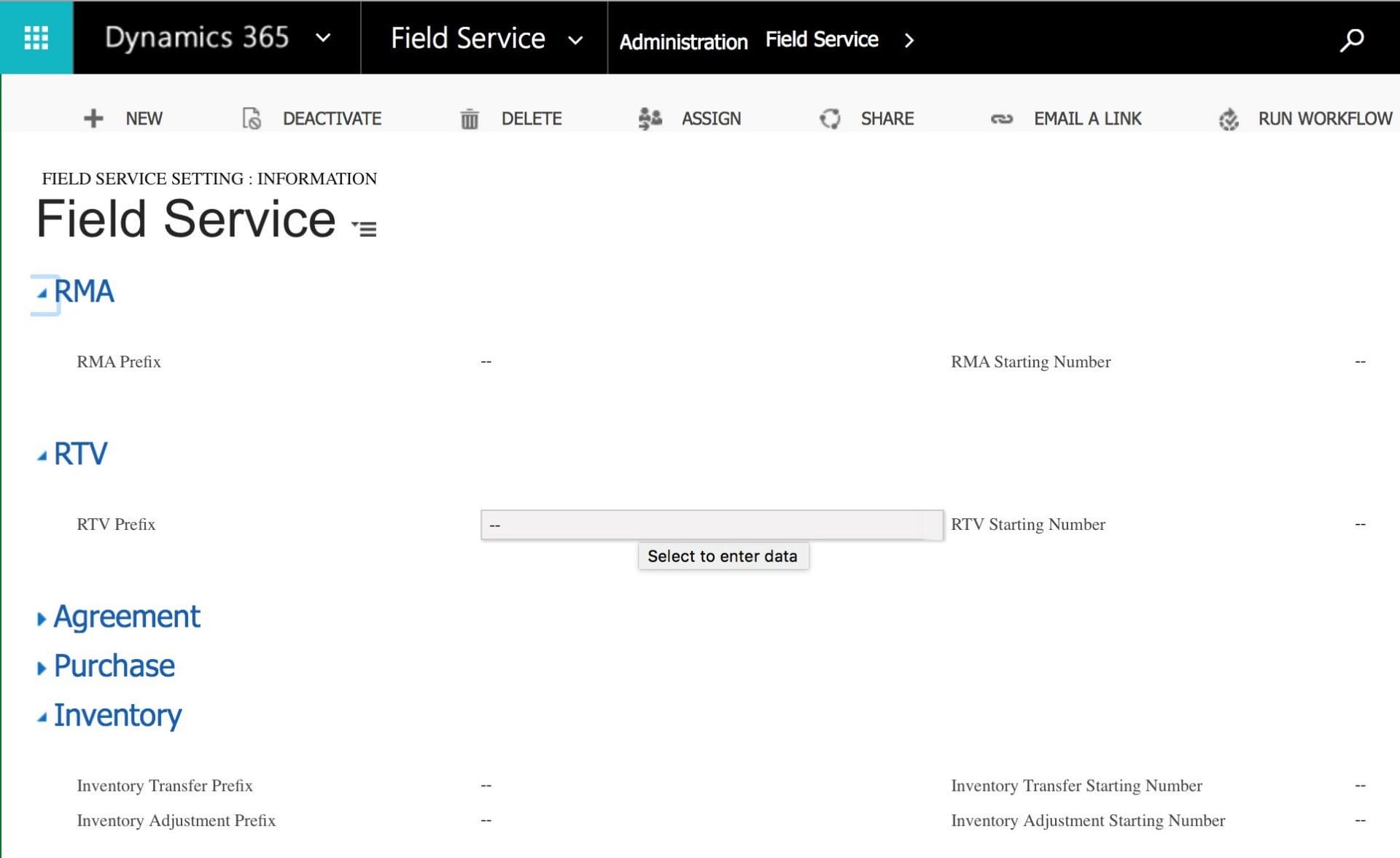Click the Run Workflow gear icon

click(1229, 118)
